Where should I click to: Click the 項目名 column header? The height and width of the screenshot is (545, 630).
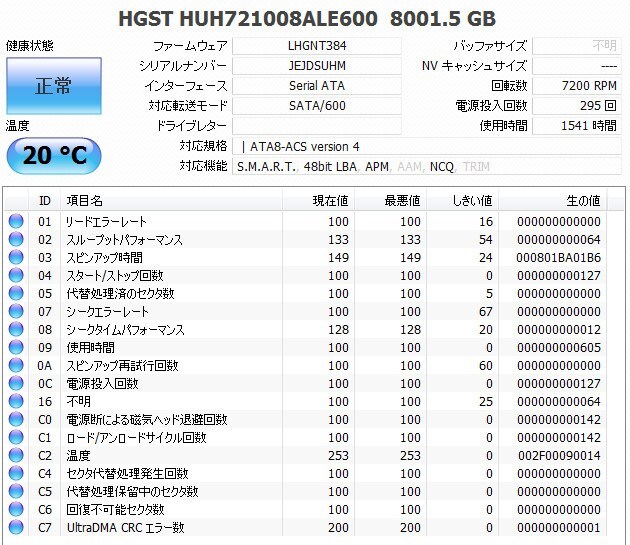pos(172,200)
